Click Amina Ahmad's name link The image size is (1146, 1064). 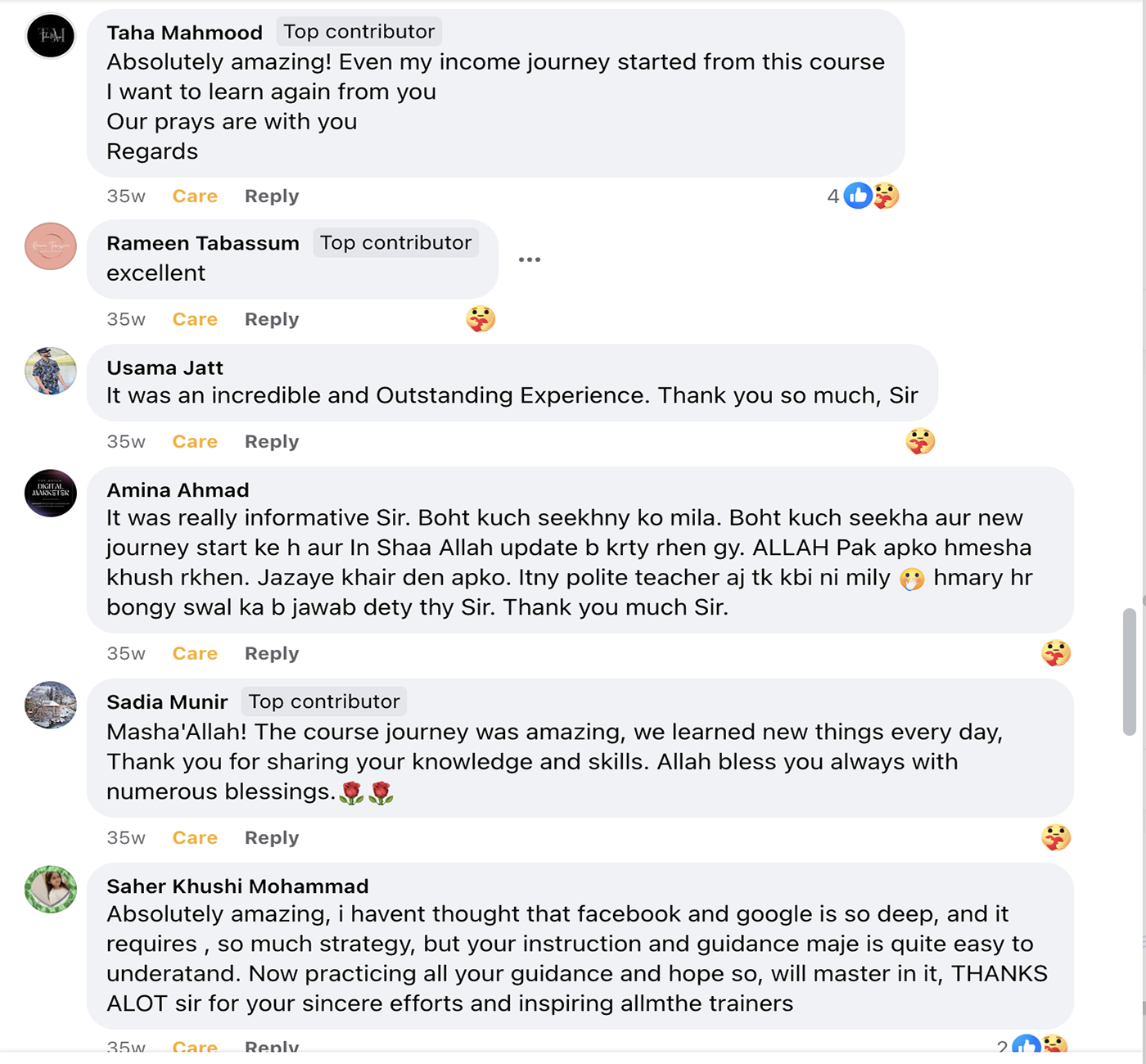pyautogui.click(x=178, y=490)
